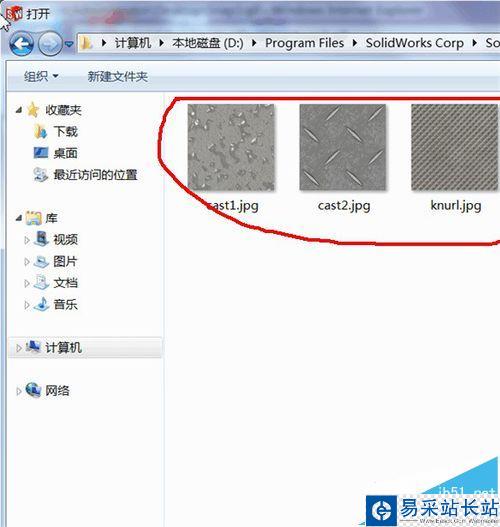Select SolidWorks Corp breadcrumb segment
500x527 pixels.
[x=415, y=43]
